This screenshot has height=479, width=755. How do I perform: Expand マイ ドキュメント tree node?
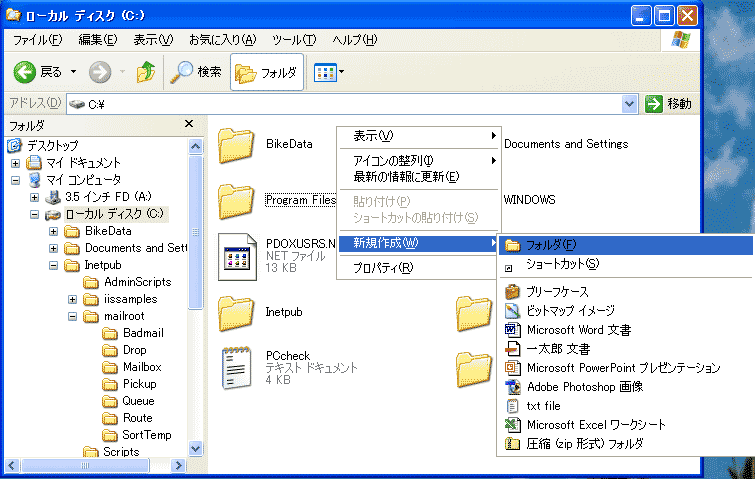click(x=15, y=163)
